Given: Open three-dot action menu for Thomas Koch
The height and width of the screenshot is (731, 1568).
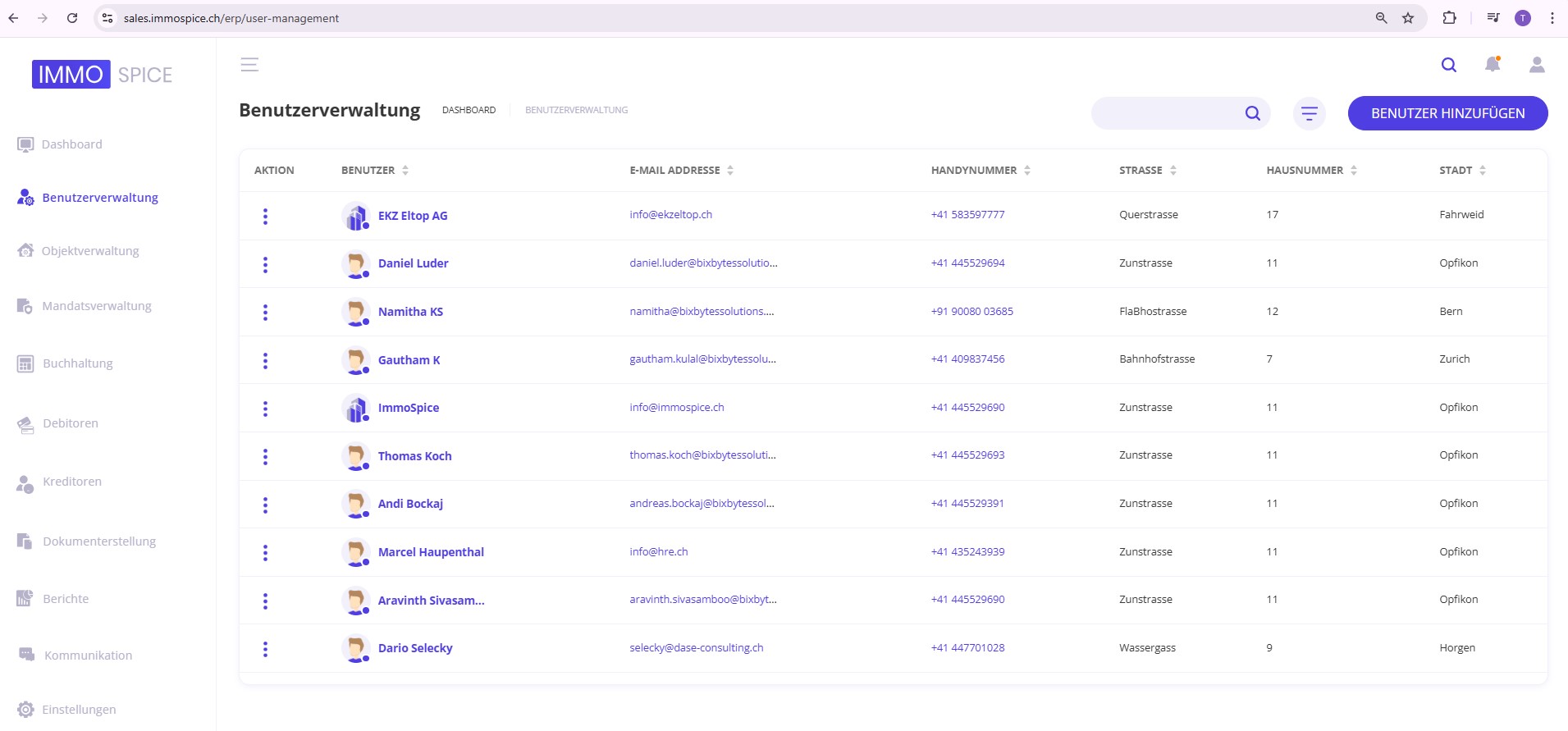Looking at the screenshot, I should click(x=265, y=457).
